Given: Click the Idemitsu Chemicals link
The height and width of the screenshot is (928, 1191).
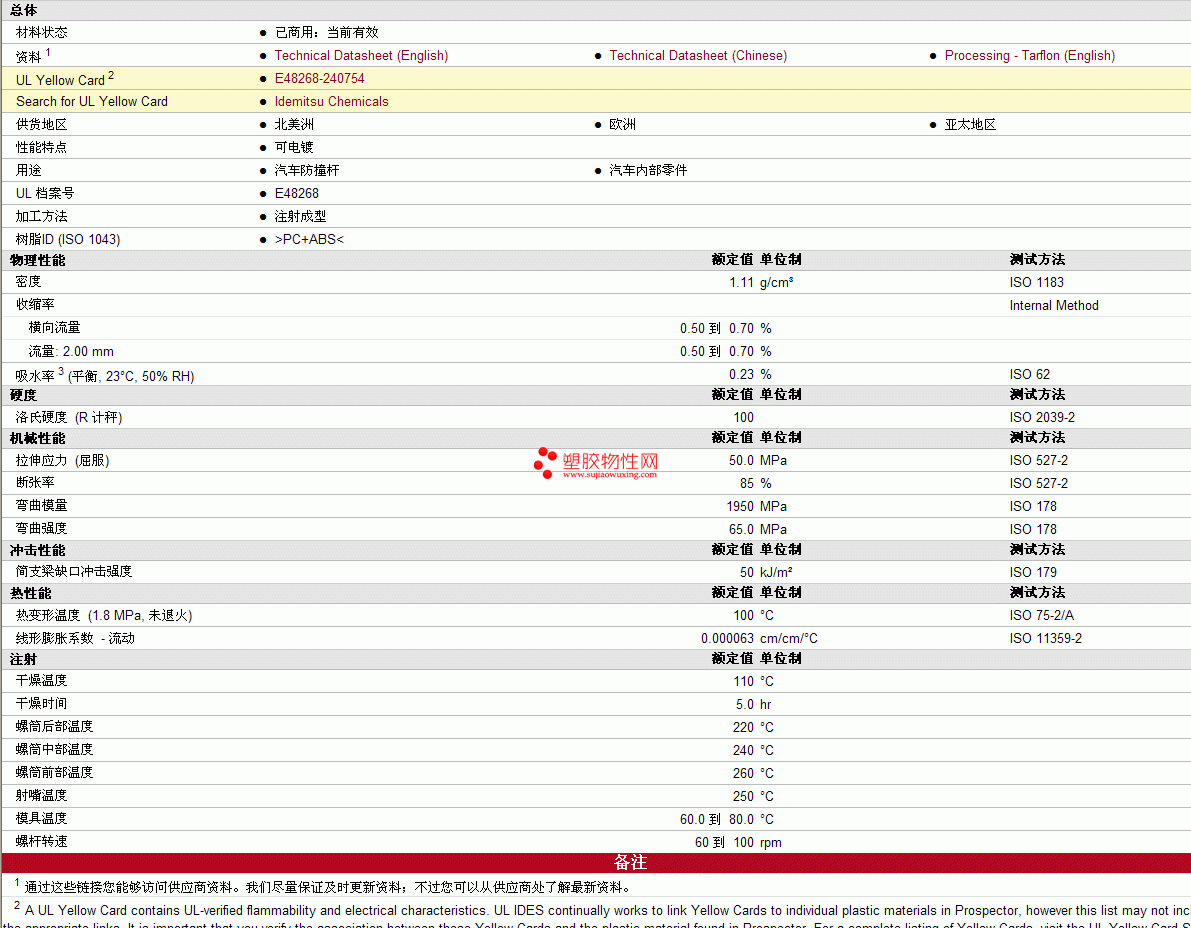Looking at the screenshot, I should tap(331, 101).
